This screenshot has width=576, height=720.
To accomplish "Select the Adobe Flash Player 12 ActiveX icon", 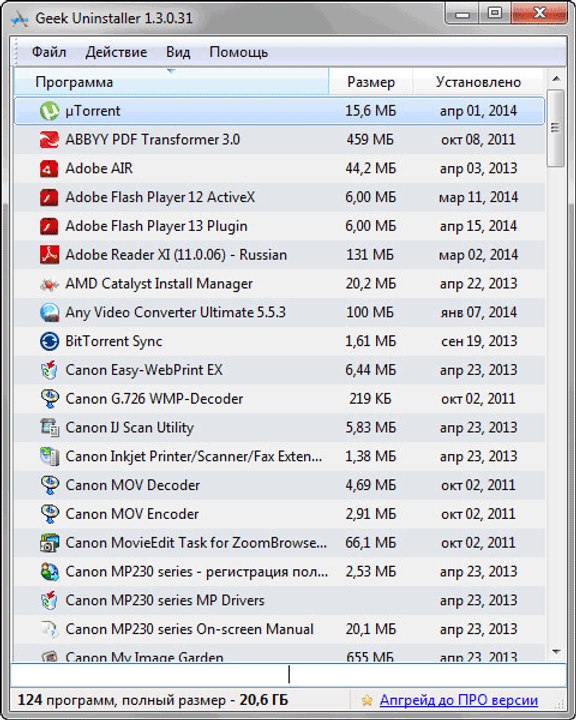I will coord(49,197).
